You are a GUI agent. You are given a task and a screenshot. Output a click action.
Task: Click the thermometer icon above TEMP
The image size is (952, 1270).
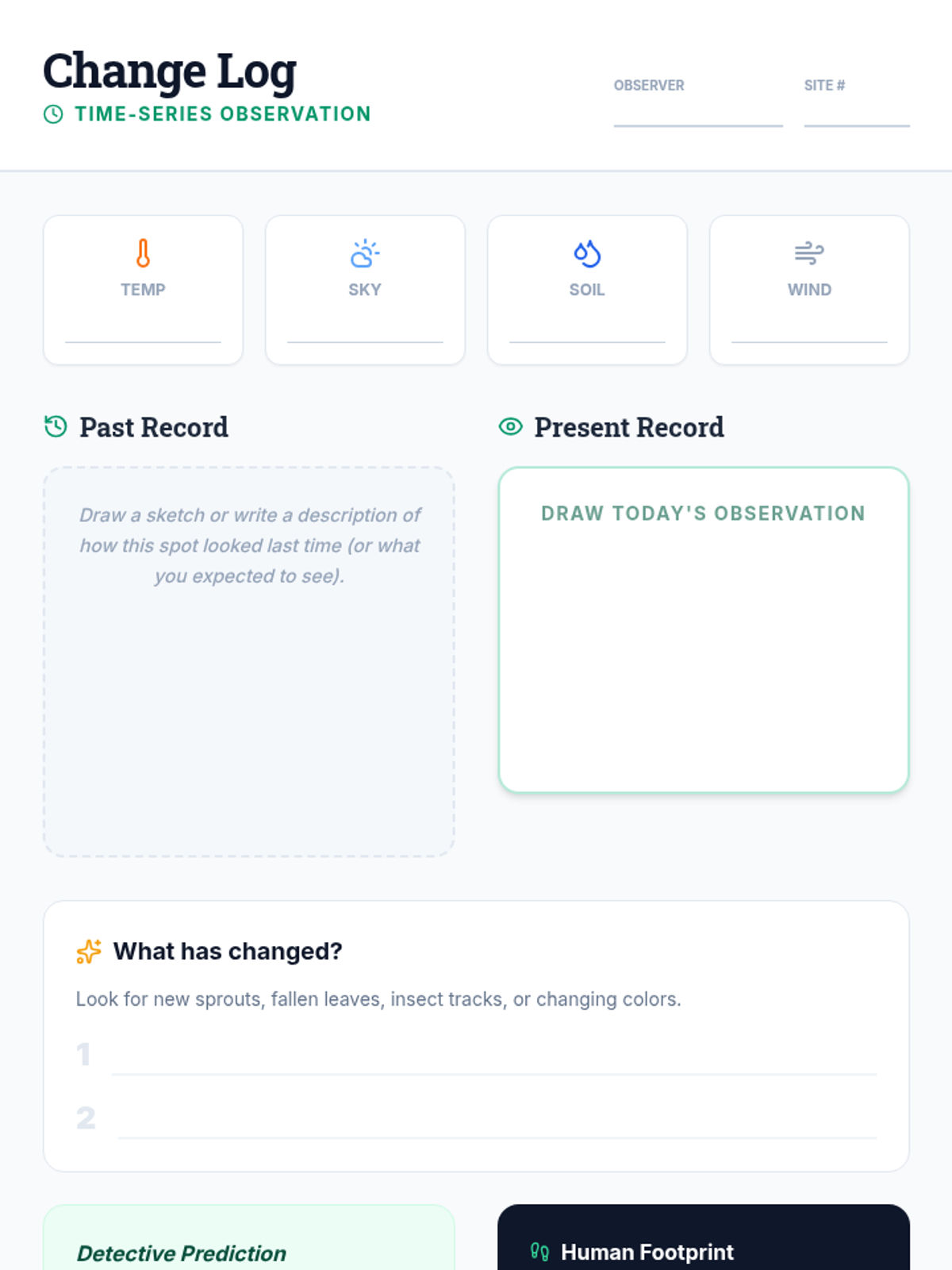tap(143, 254)
